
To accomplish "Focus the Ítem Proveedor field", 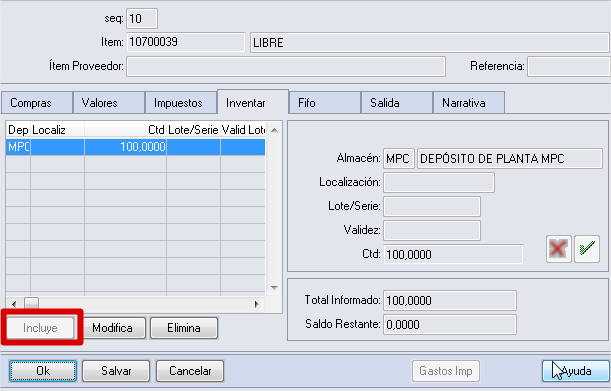I will (286, 67).
